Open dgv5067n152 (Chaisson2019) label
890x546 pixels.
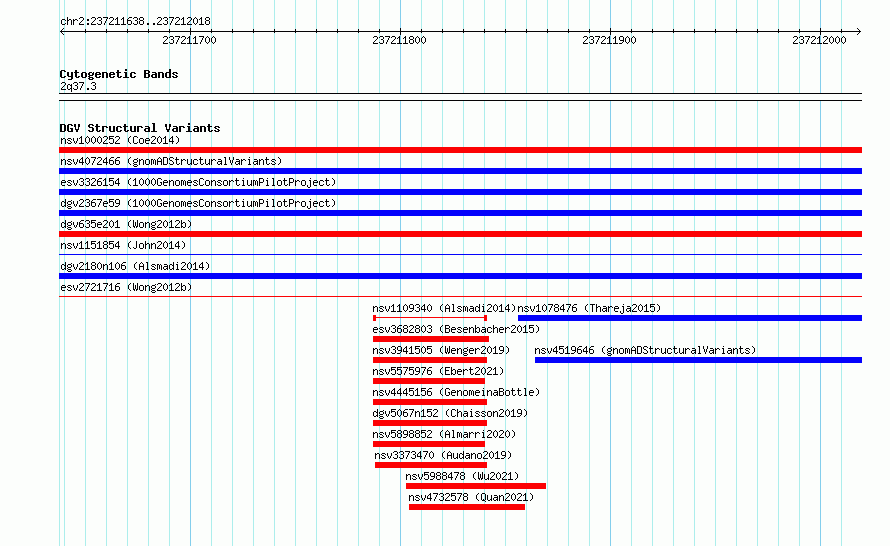pos(450,413)
